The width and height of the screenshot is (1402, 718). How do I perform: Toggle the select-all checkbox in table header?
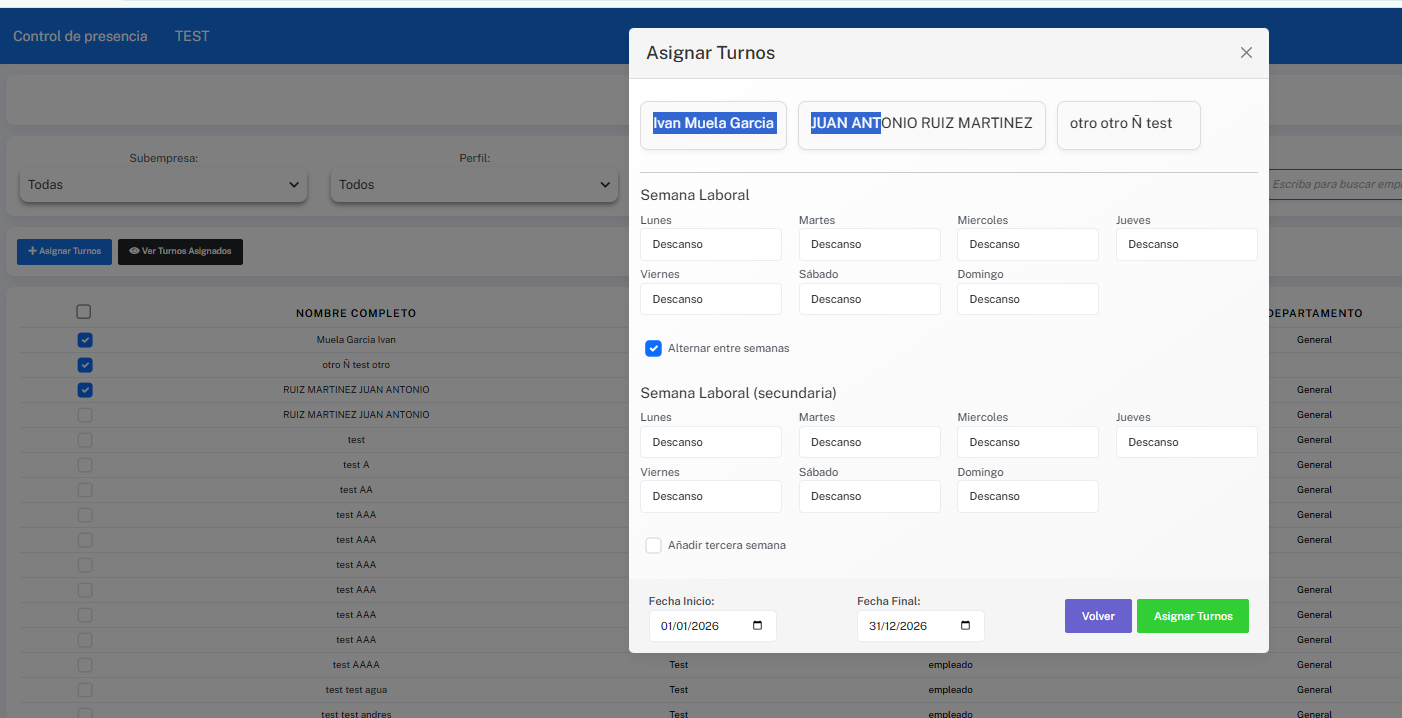pyautogui.click(x=84, y=312)
